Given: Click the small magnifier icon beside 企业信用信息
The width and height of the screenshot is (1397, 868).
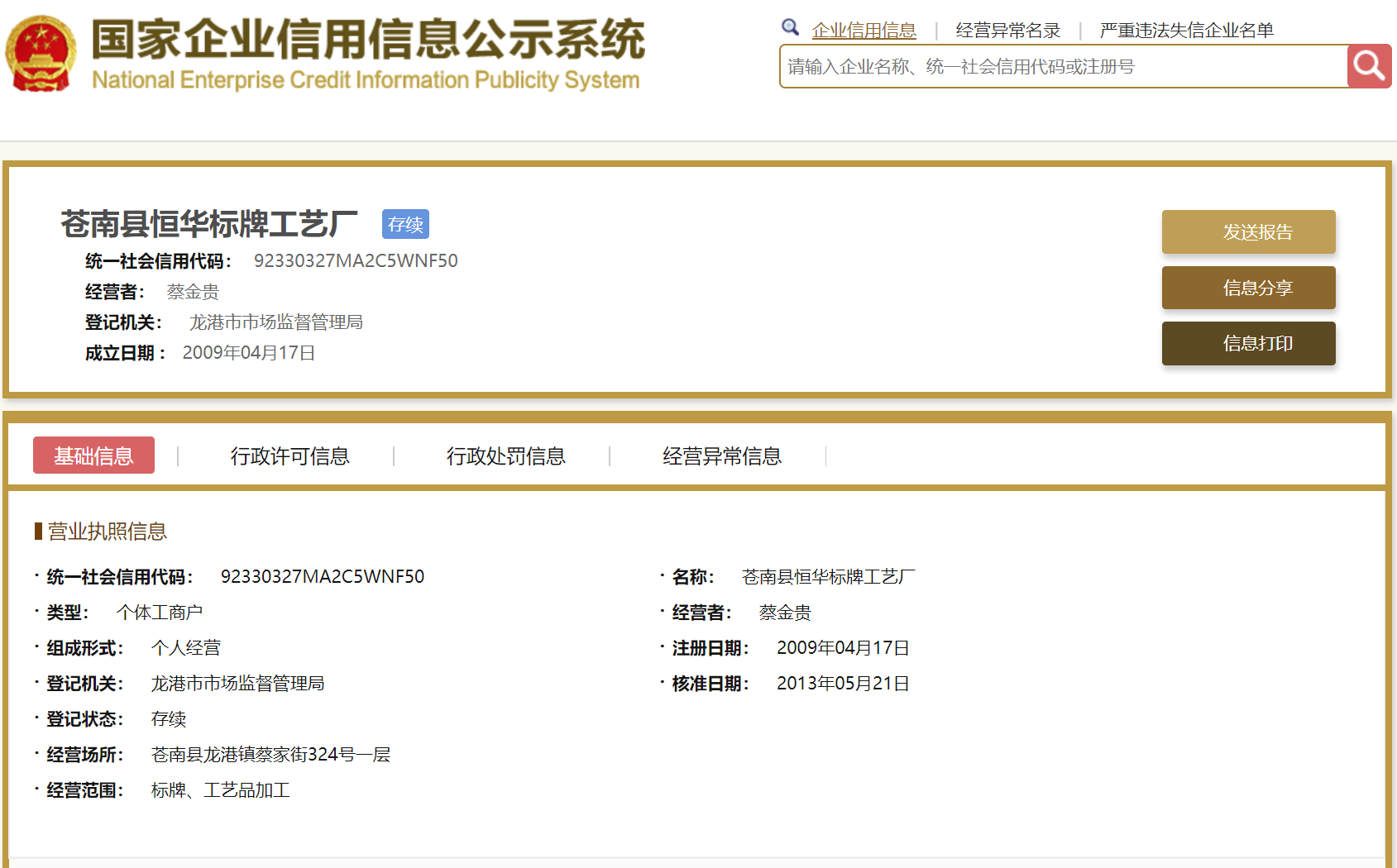Looking at the screenshot, I should [790, 27].
